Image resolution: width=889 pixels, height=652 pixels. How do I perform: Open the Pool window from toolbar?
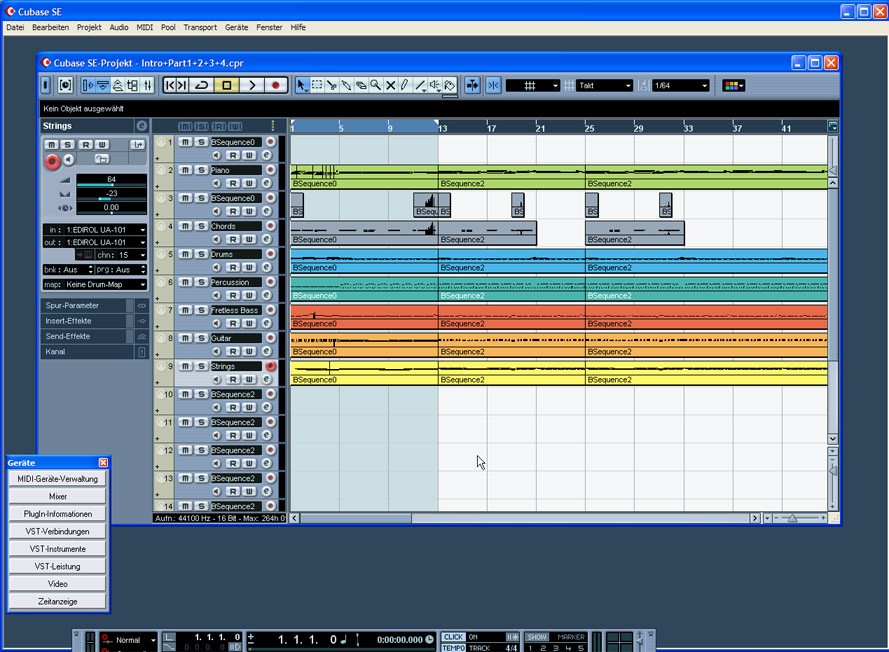[x=133, y=86]
